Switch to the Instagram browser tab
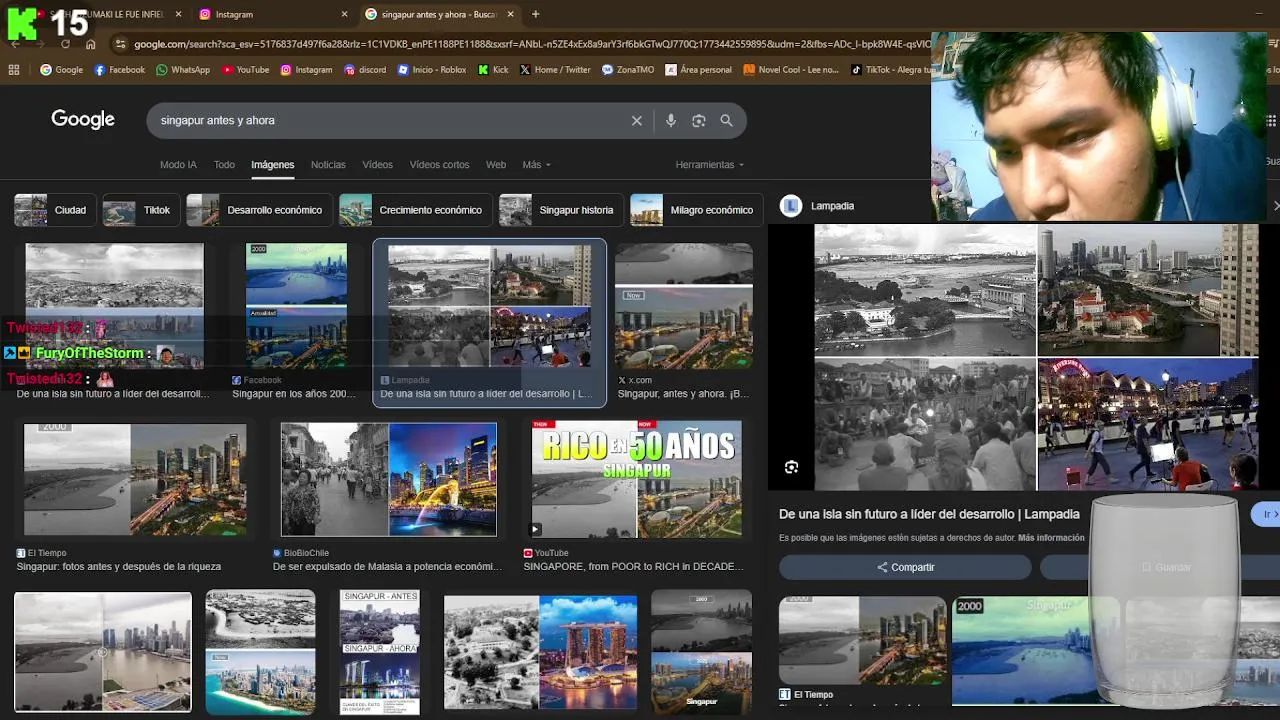The width and height of the screenshot is (1280, 720). click(x=270, y=14)
